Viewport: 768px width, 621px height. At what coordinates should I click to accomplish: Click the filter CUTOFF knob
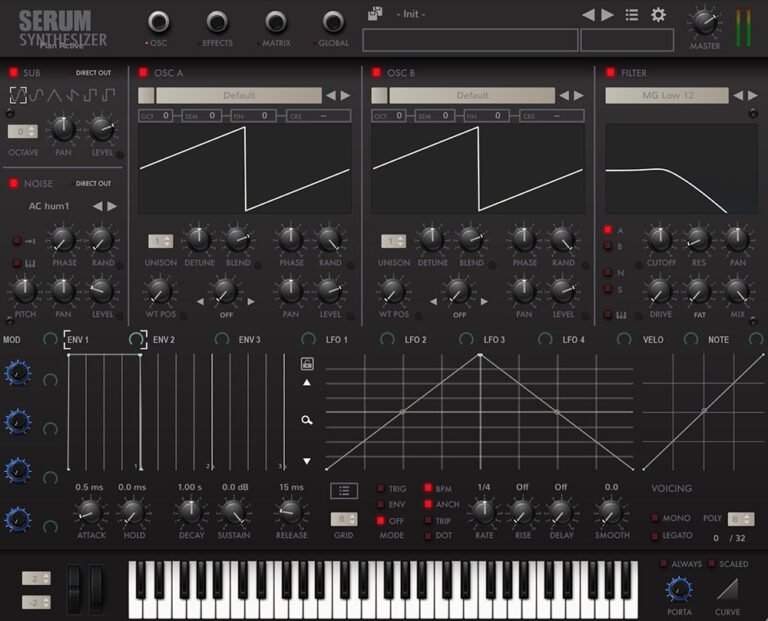pos(660,239)
